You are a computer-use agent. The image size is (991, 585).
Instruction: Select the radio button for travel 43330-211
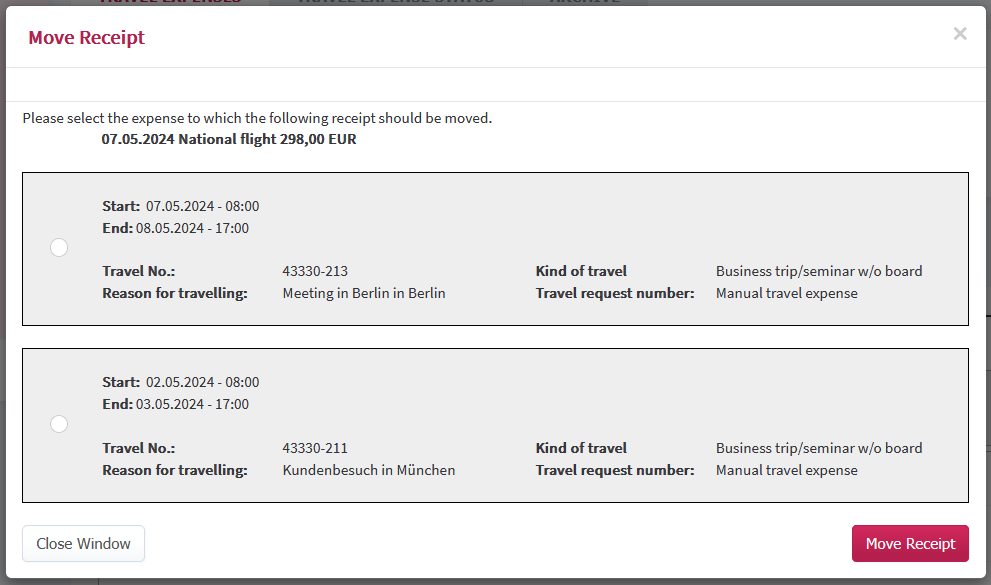pos(59,424)
